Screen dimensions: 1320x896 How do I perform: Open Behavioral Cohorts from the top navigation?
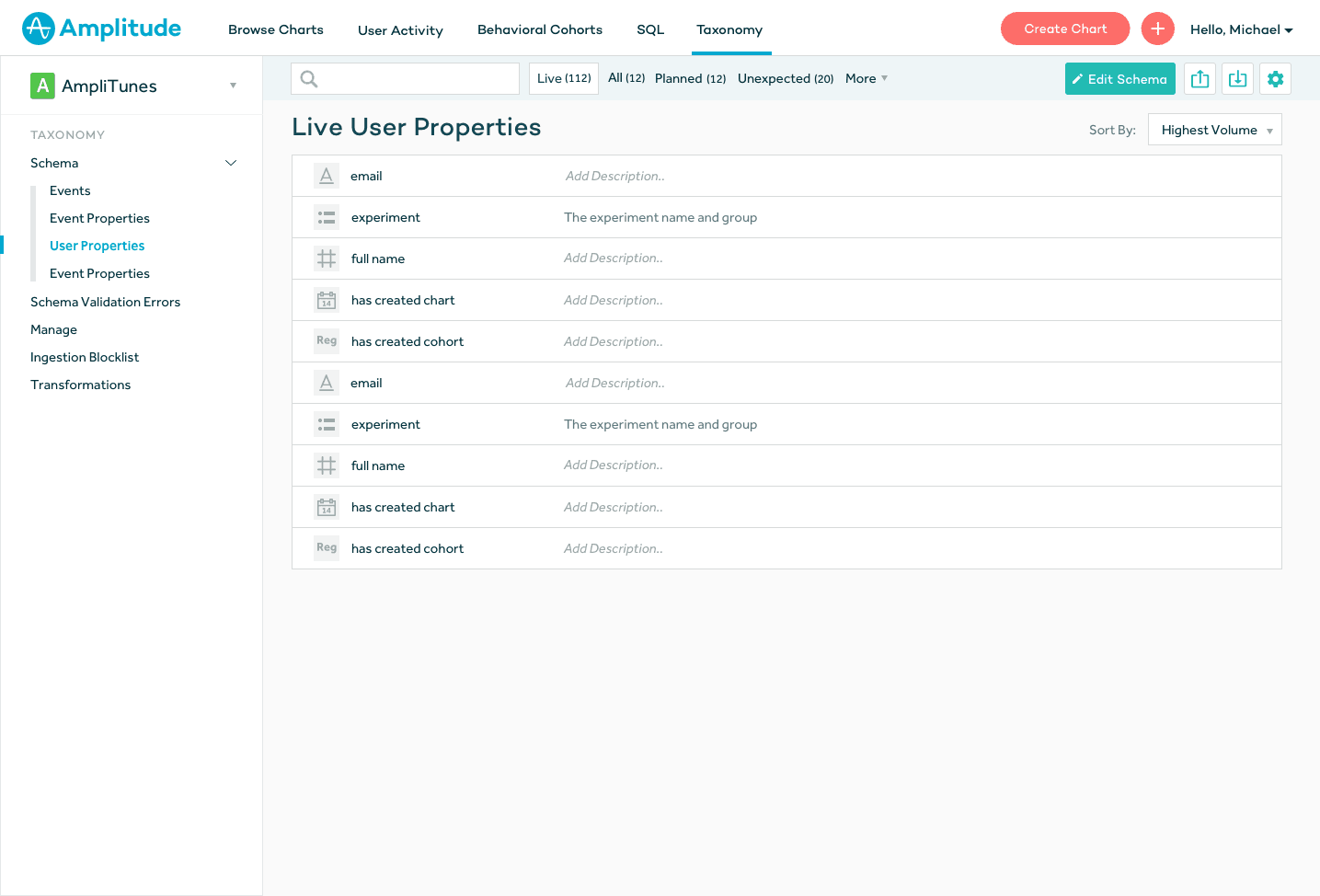(539, 29)
